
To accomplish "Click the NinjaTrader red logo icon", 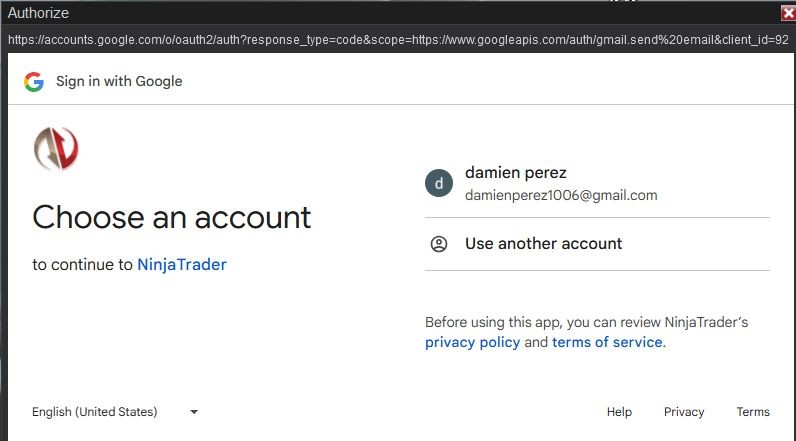I will pos(56,150).
